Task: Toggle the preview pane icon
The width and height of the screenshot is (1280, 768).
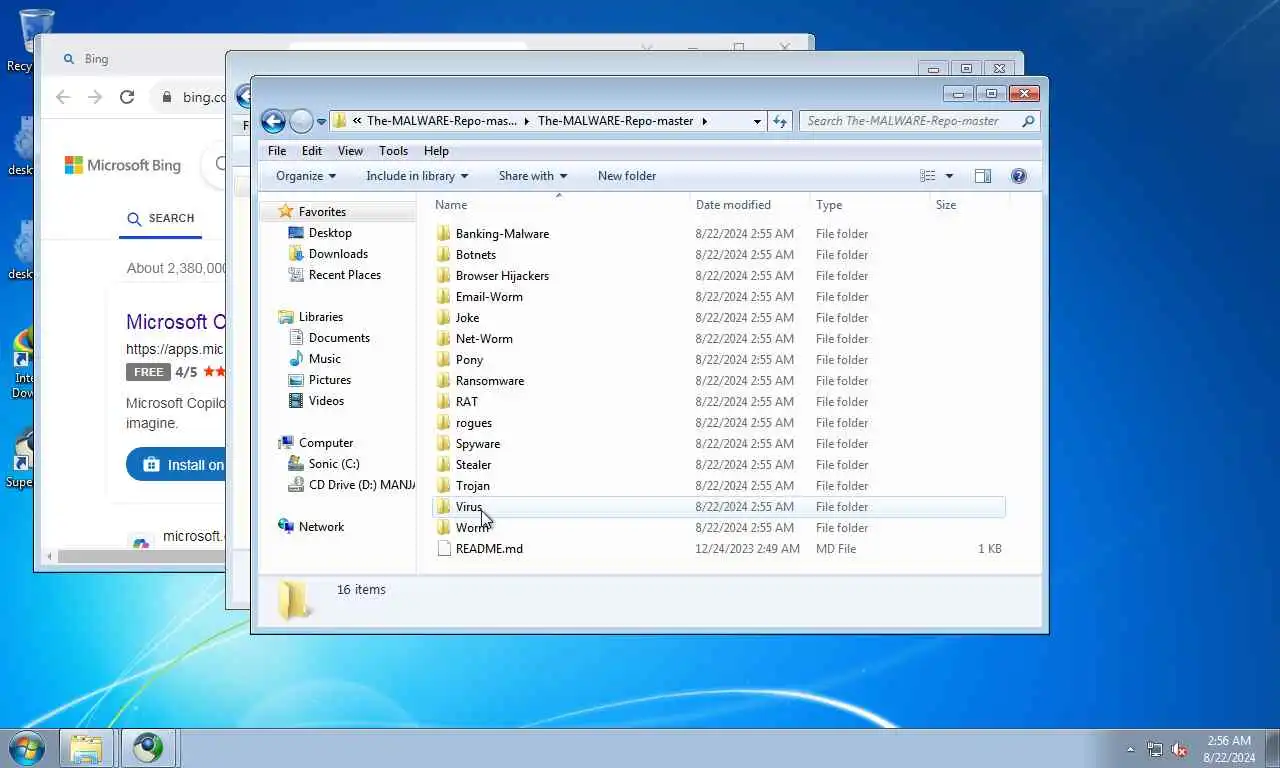Action: (x=983, y=176)
